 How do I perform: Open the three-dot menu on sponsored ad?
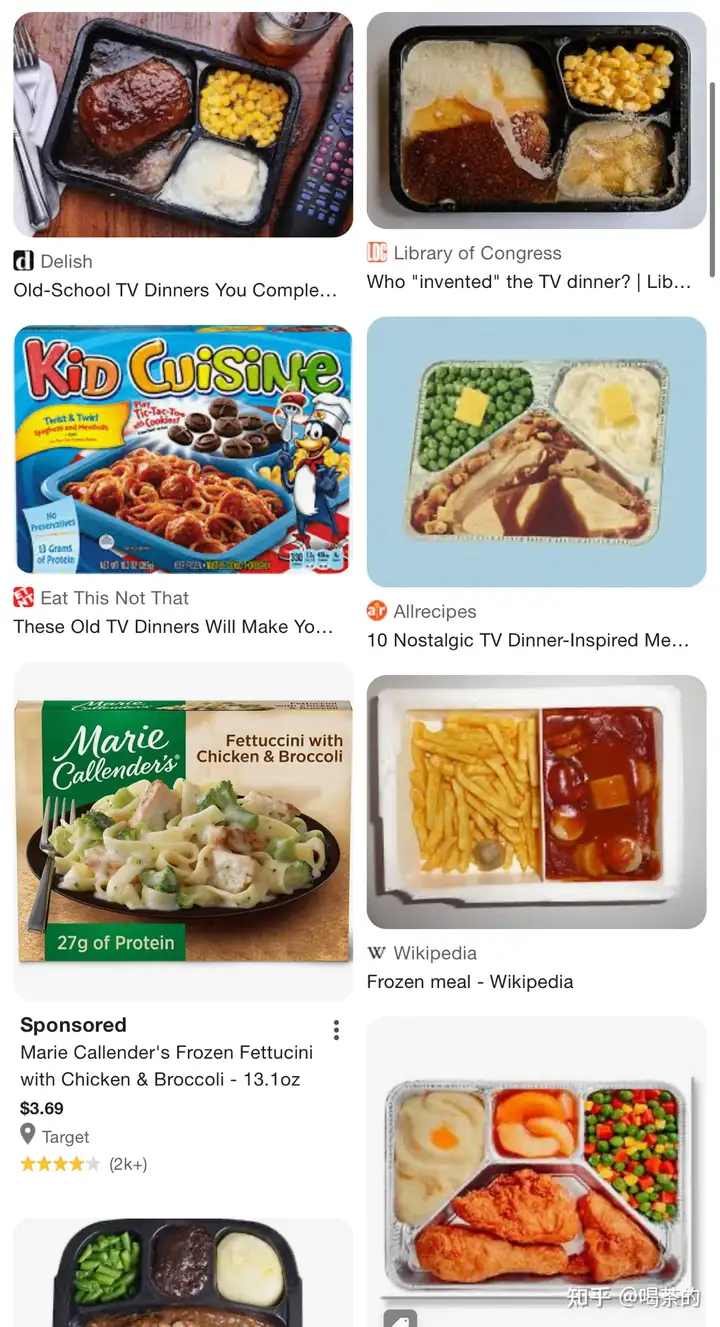tap(336, 1030)
